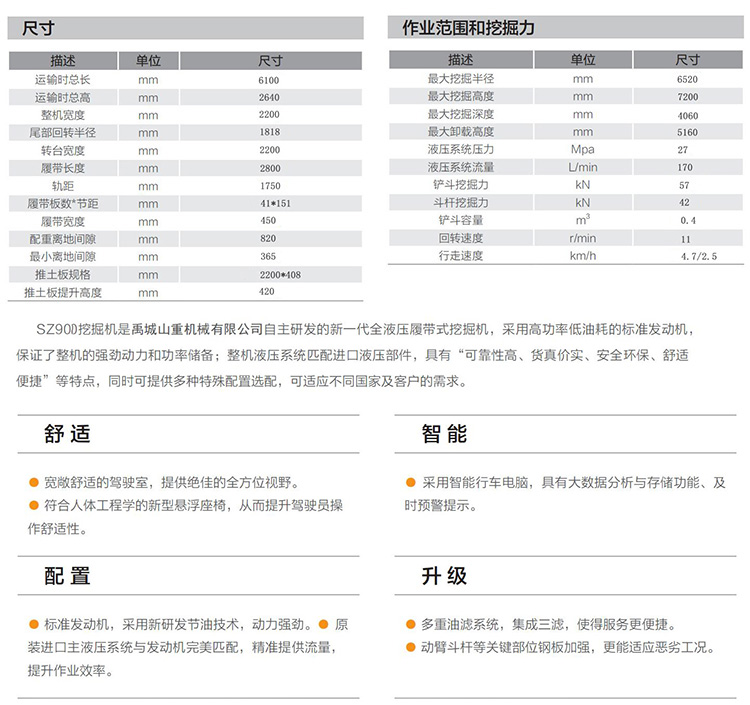Screen dimensions: 750x705
Task: Click the orange bullet before 宽敞舒适的驾驶室
Action: click(34, 482)
